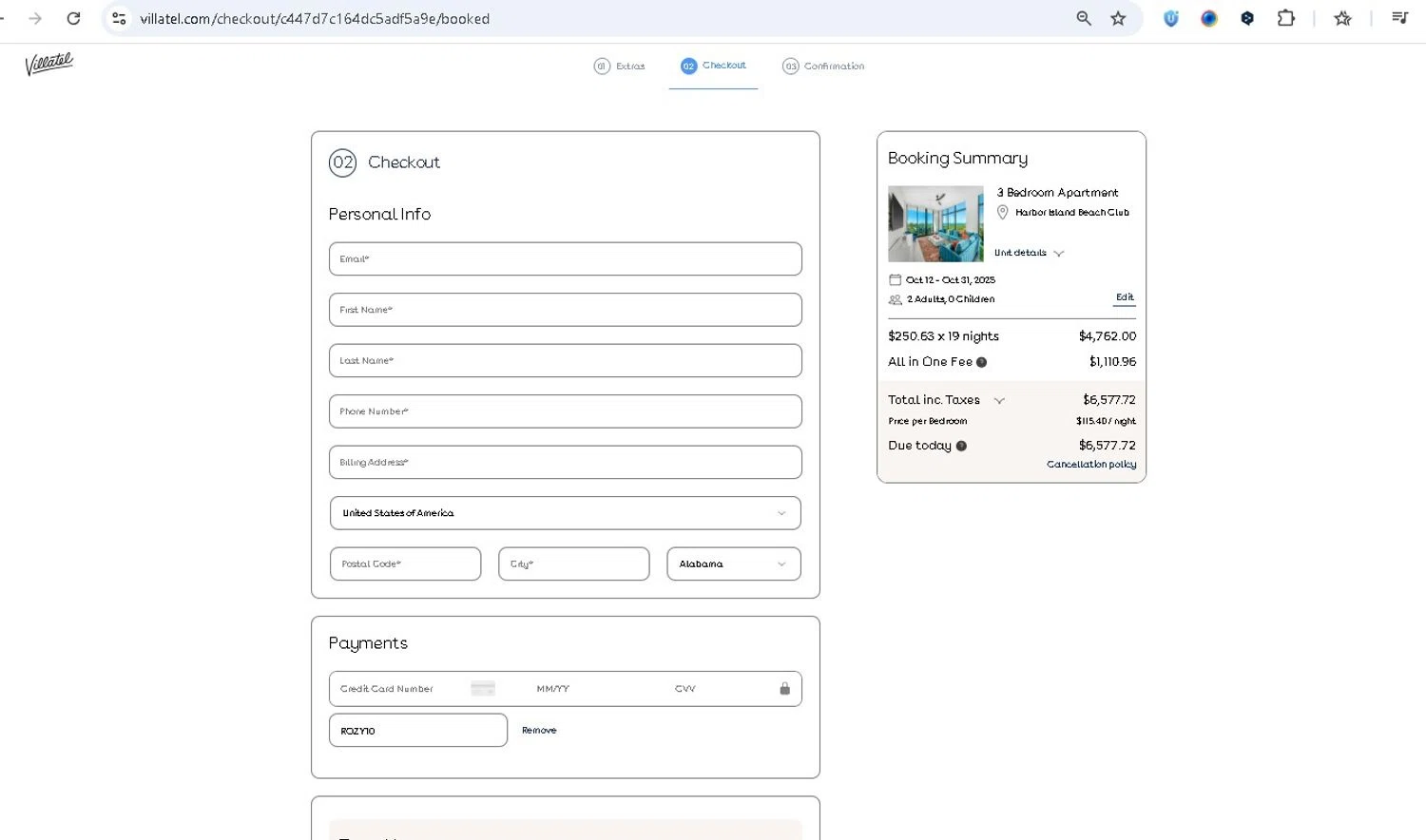Click the lock icon in the card field

pyautogui.click(x=785, y=689)
